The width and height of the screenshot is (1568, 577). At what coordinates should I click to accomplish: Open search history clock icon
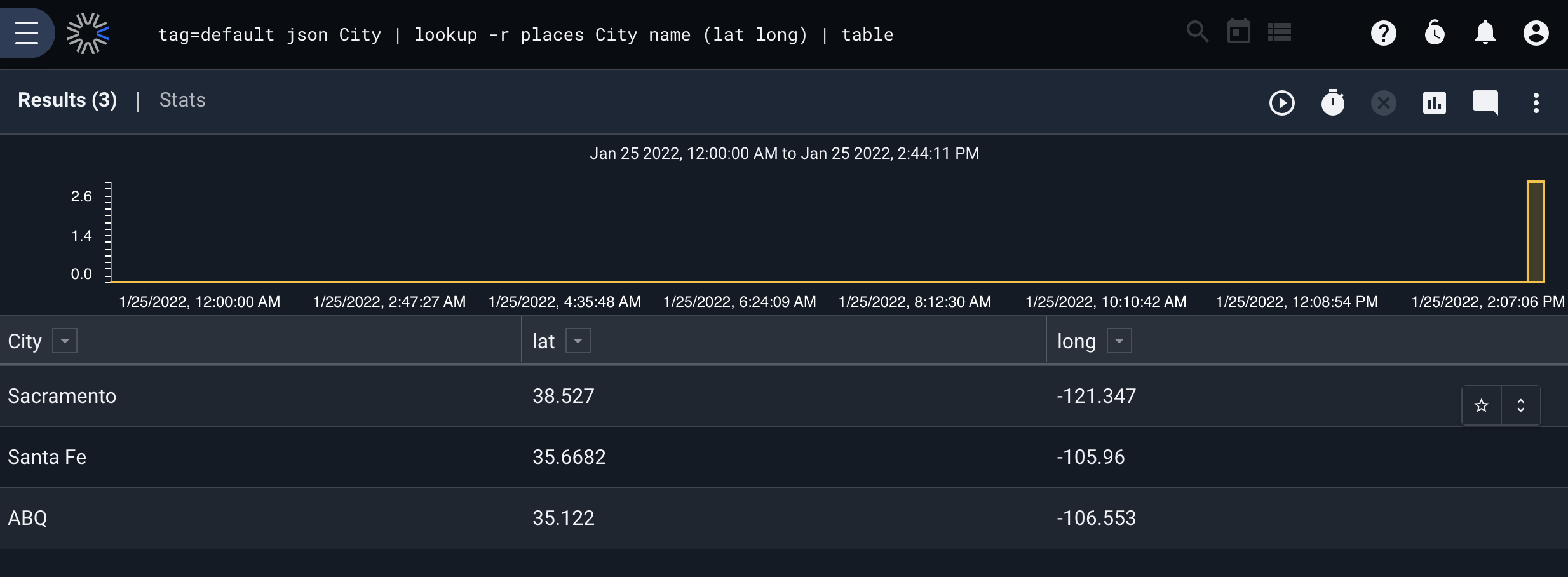[x=1435, y=33]
